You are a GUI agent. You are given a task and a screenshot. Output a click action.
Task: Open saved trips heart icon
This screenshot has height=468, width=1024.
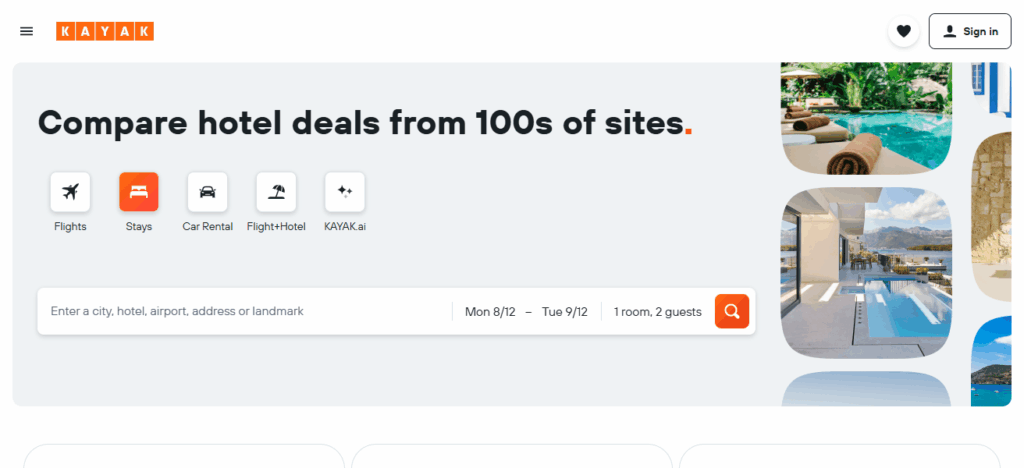click(904, 31)
